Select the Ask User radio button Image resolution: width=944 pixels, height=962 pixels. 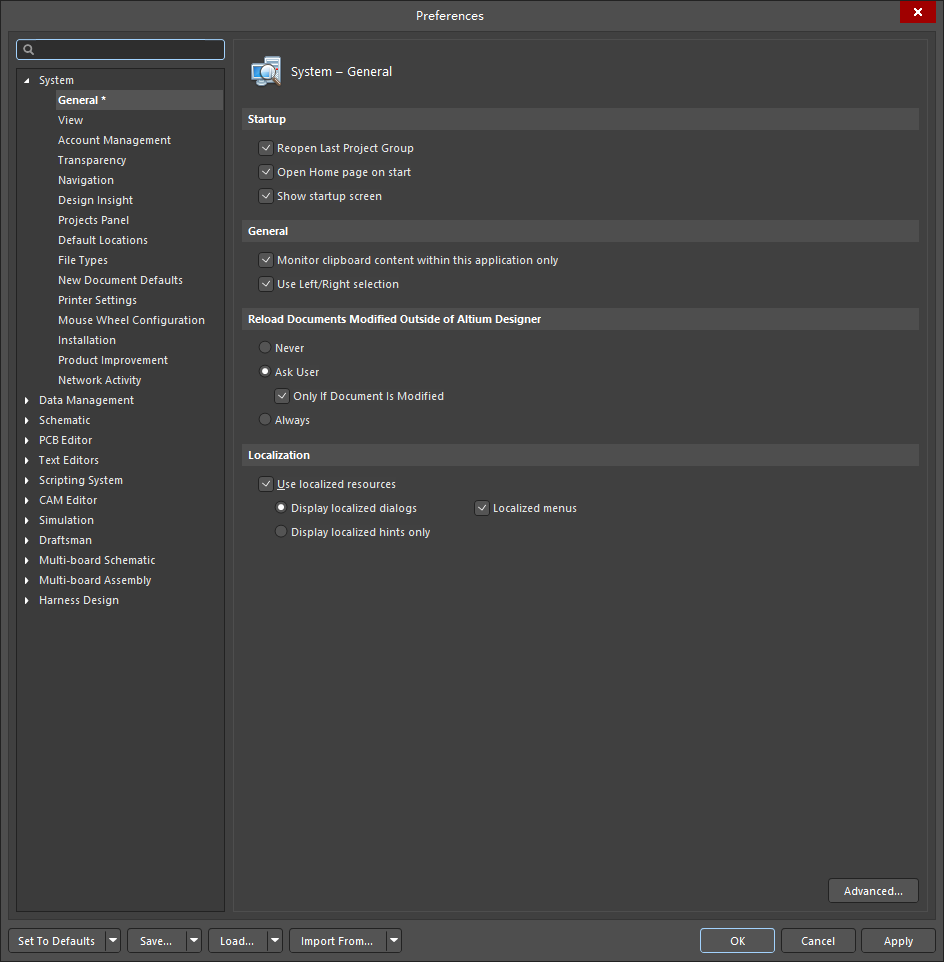(265, 371)
